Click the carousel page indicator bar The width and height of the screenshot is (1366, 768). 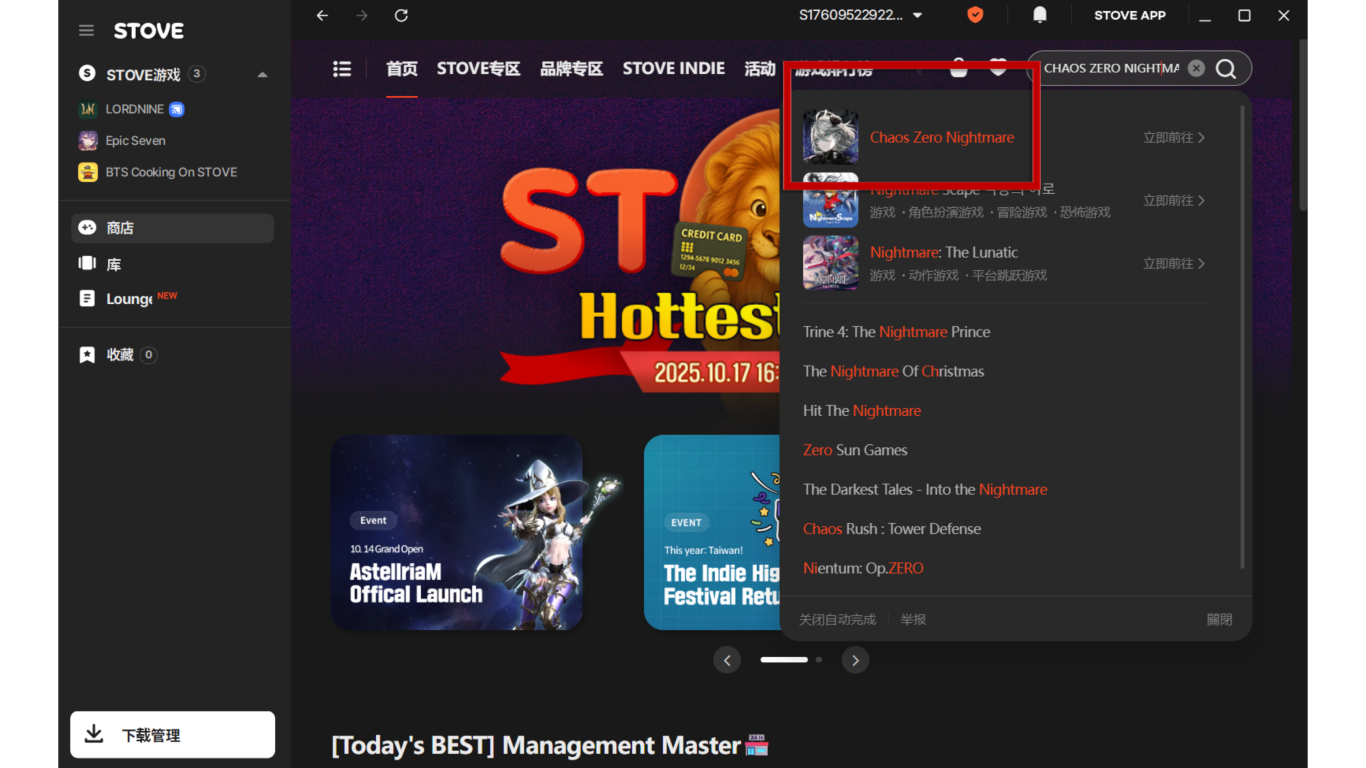pos(784,660)
